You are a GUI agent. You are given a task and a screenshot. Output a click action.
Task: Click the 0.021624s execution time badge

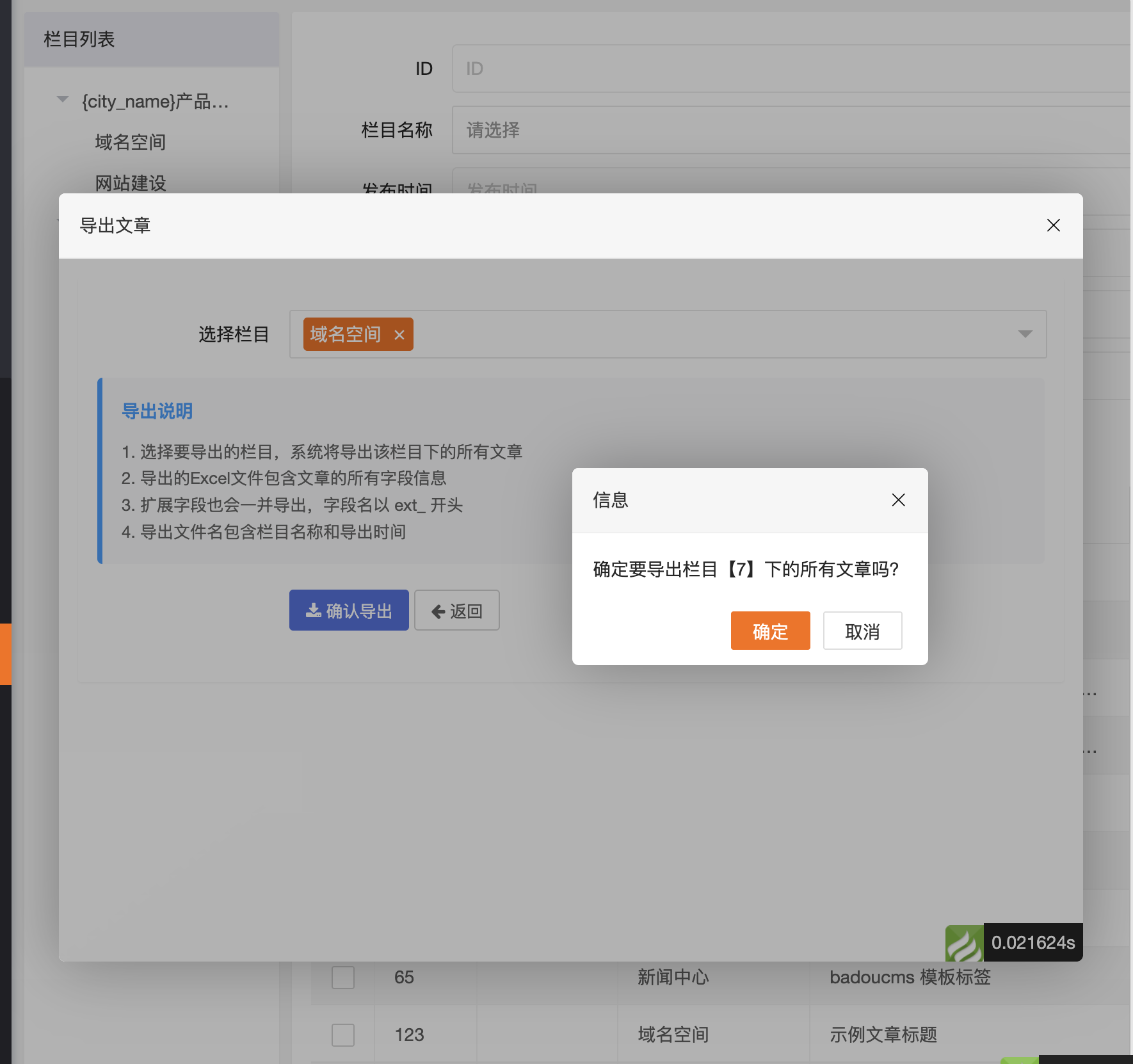(x=1033, y=942)
